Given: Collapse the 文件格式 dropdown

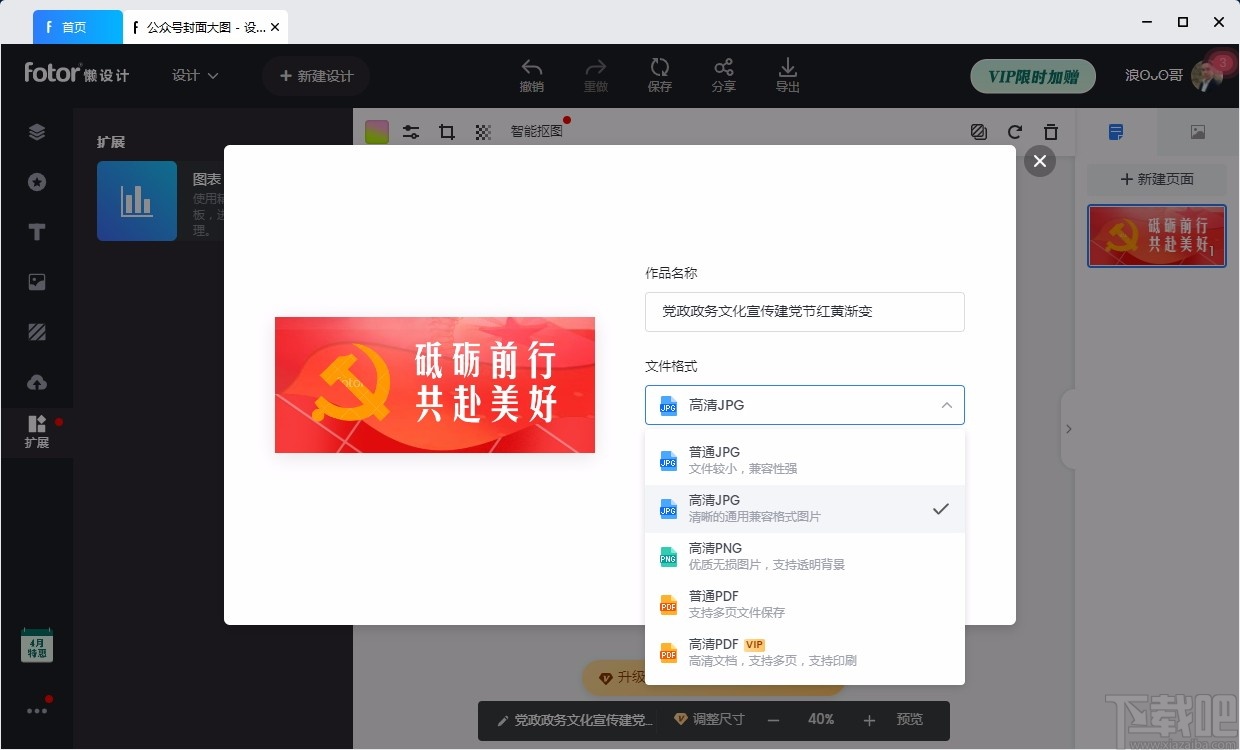Looking at the screenshot, I should coord(946,405).
